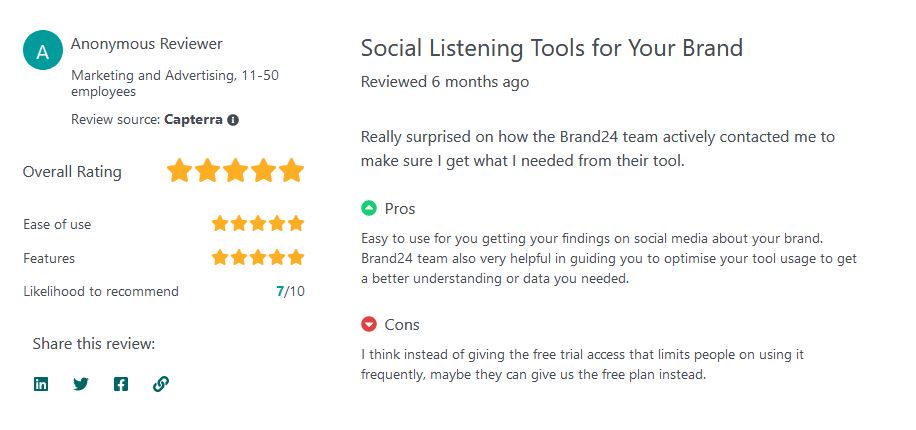This screenshot has width=916, height=430.
Task: Share this review on Twitter
Action: click(x=81, y=384)
